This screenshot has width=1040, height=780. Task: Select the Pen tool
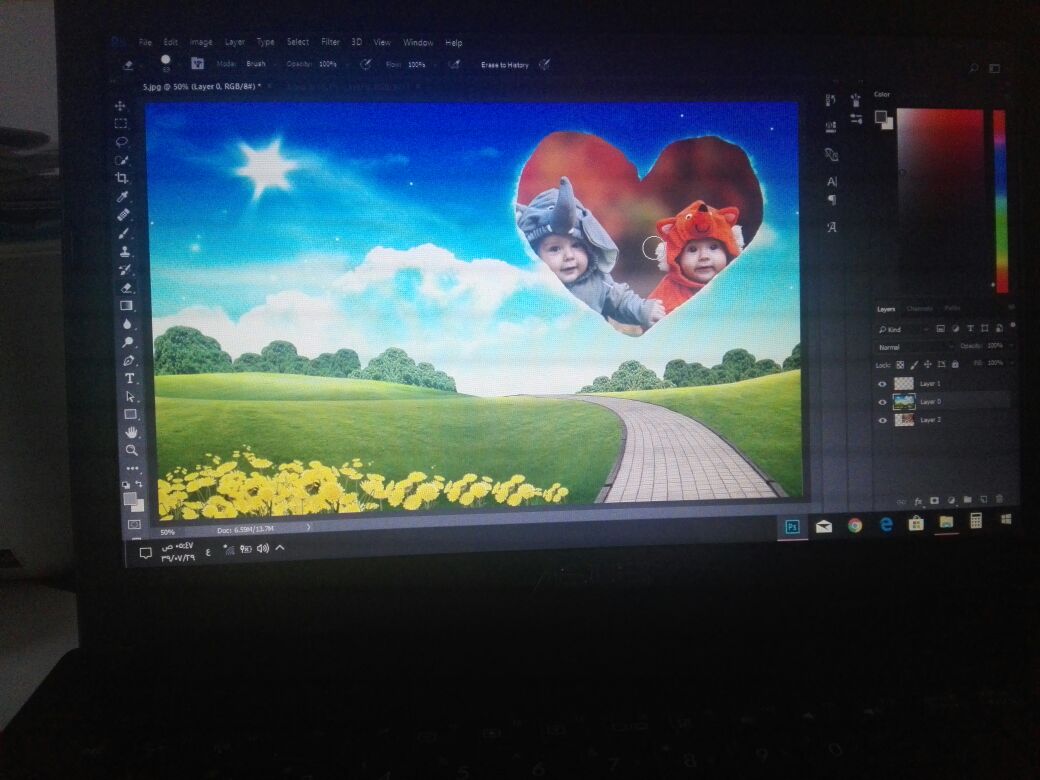129,360
